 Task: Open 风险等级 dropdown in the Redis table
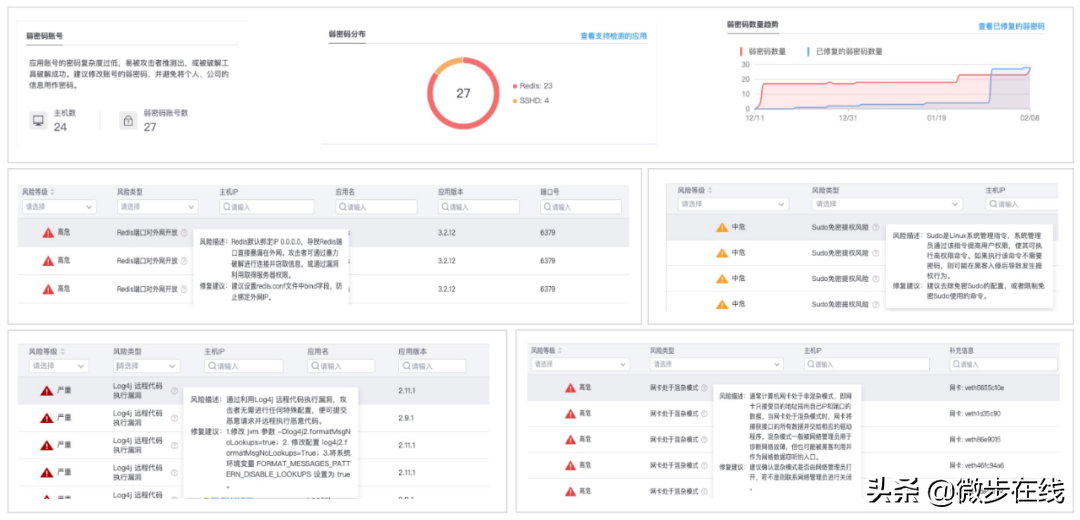[61, 207]
